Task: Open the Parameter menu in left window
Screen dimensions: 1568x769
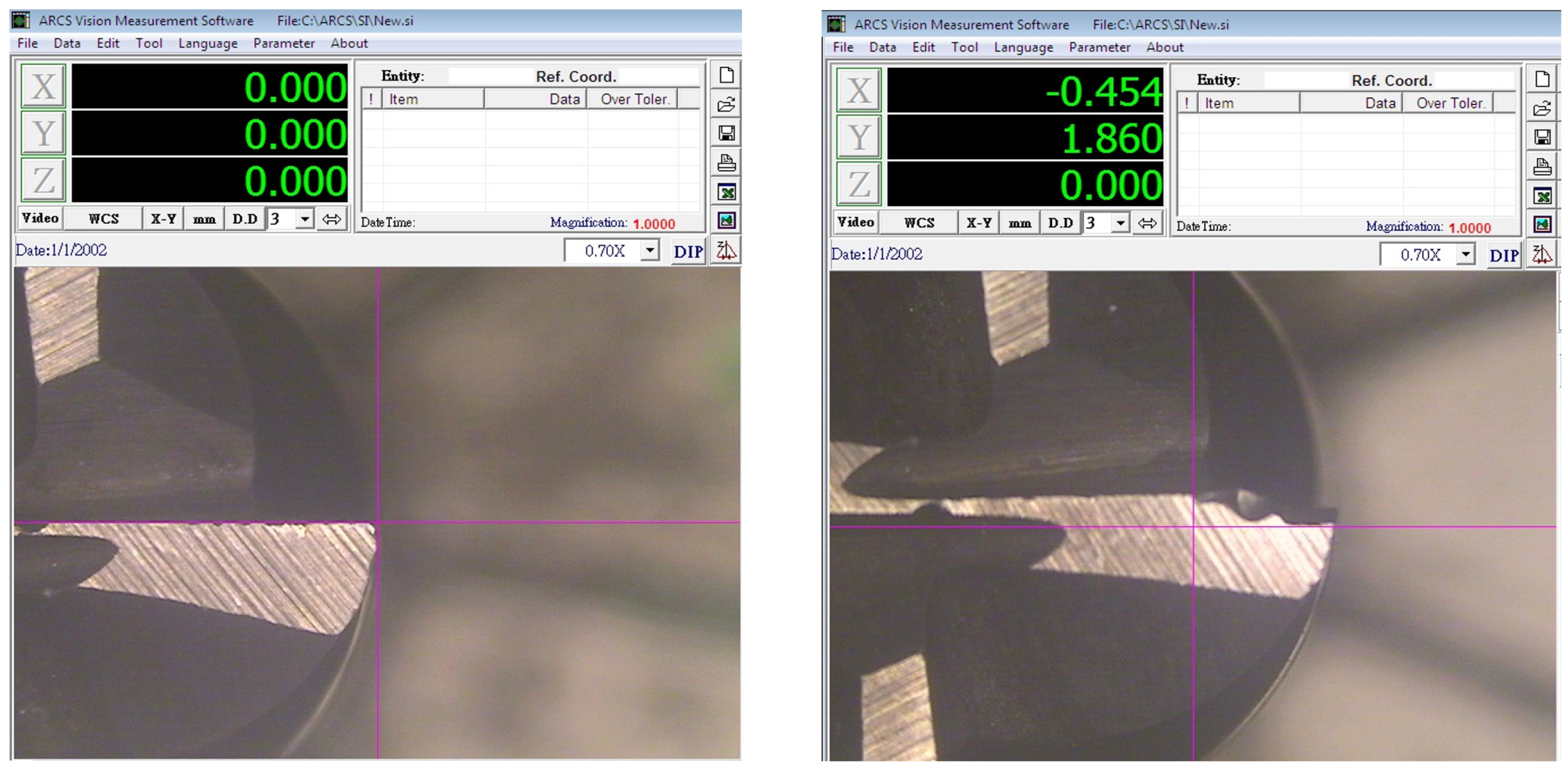Action: click(x=284, y=43)
